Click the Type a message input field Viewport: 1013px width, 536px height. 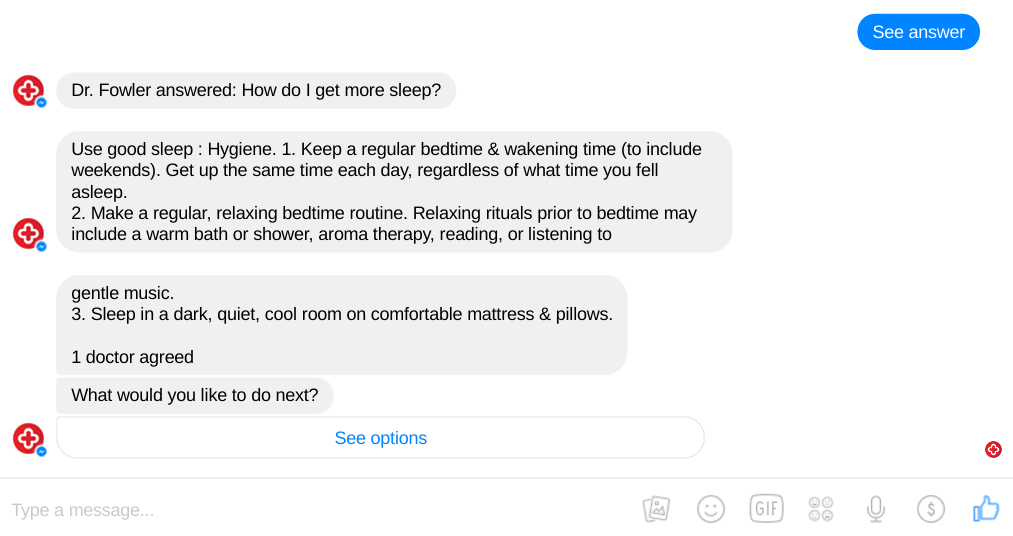[x=317, y=510]
